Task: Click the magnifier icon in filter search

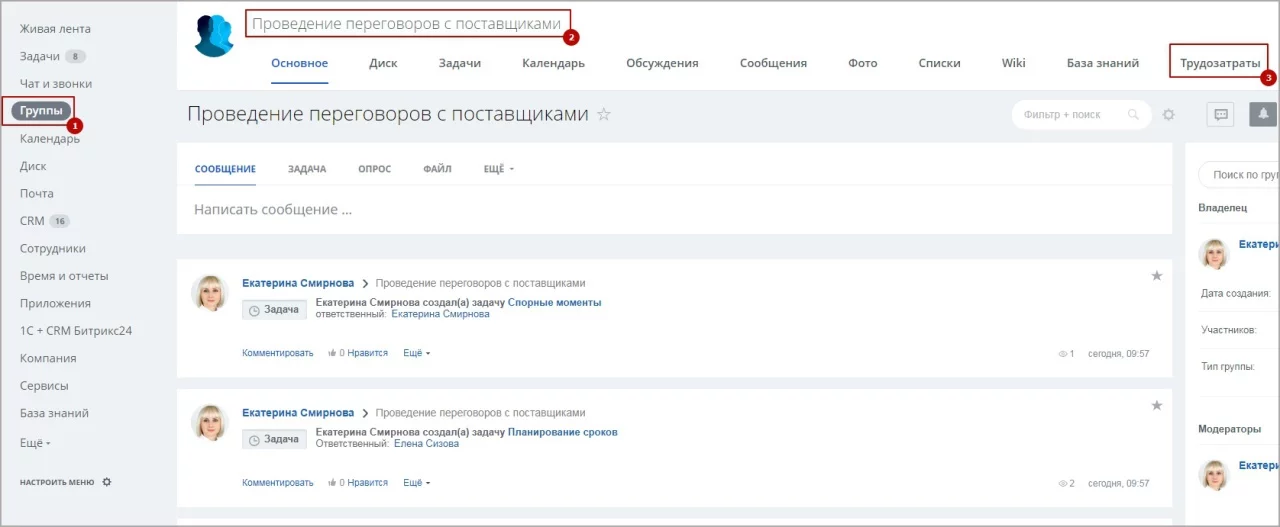Action: (1133, 115)
